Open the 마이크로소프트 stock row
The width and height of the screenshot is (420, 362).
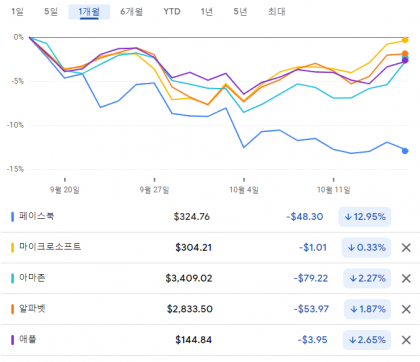pos(210,248)
